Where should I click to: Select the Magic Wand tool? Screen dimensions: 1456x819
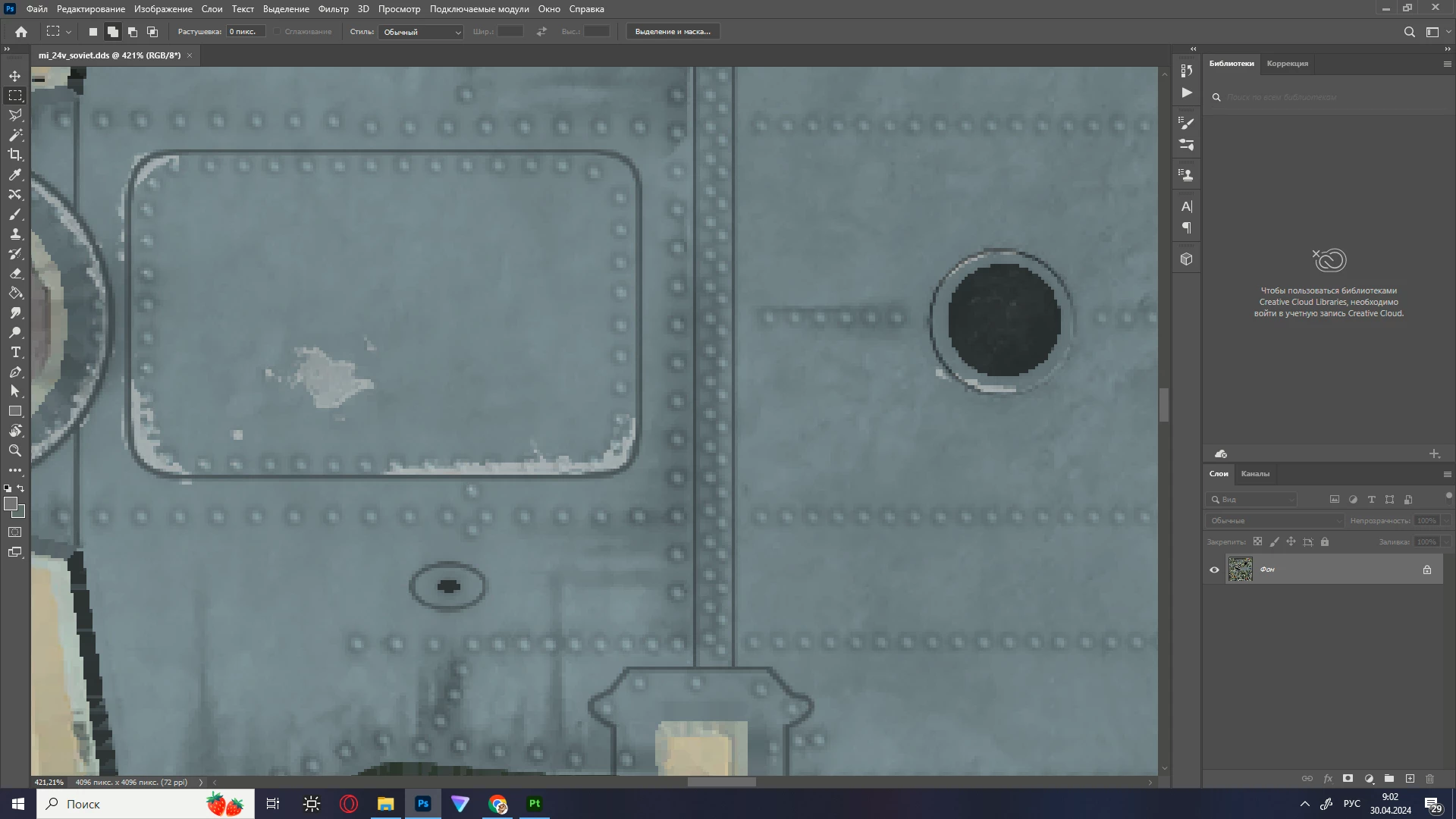pos(15,135)
